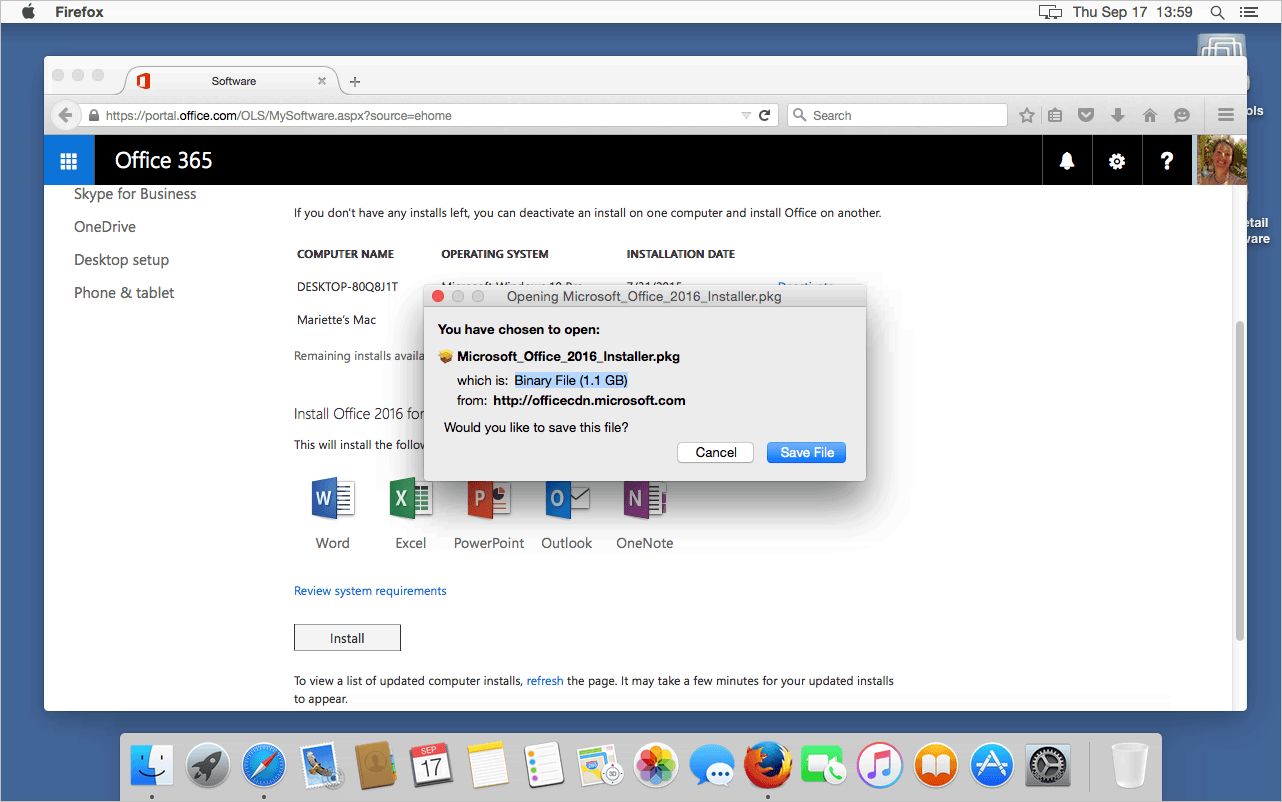Screen dimensions: 1282x802
Task: Open Office 365 notifications bell
Action: click(1067, 160)
